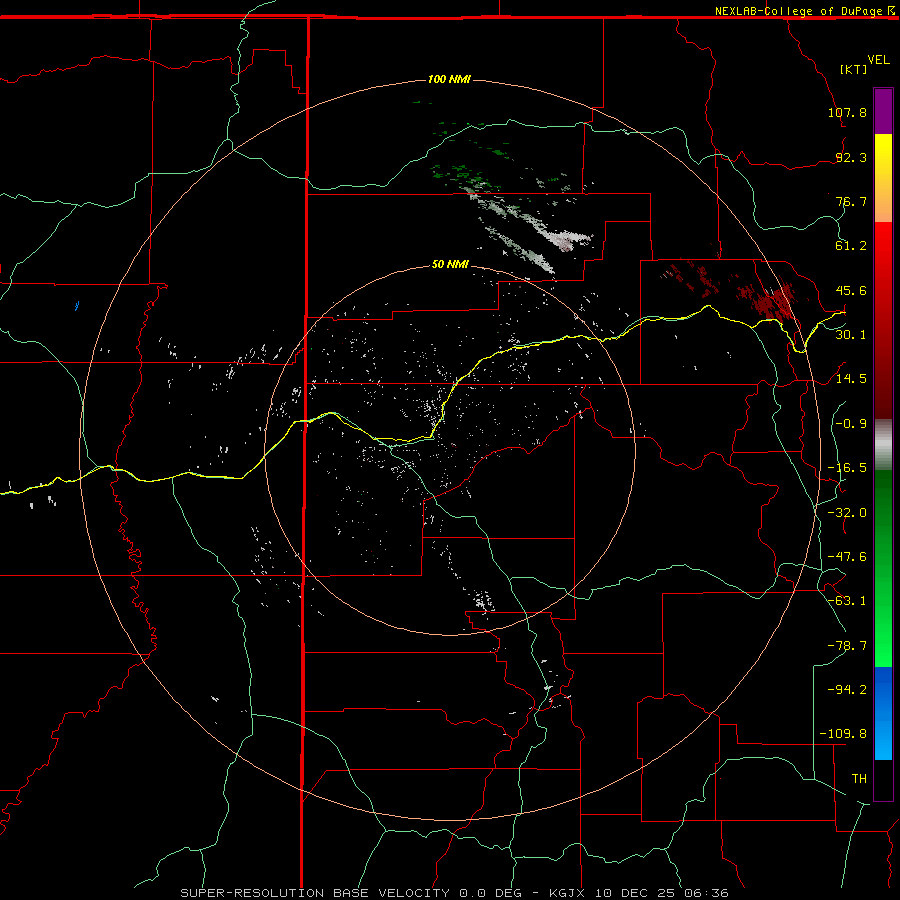Select the -109.8 legend value
This screenshot has height=900, width=900.
pos(843,734)
